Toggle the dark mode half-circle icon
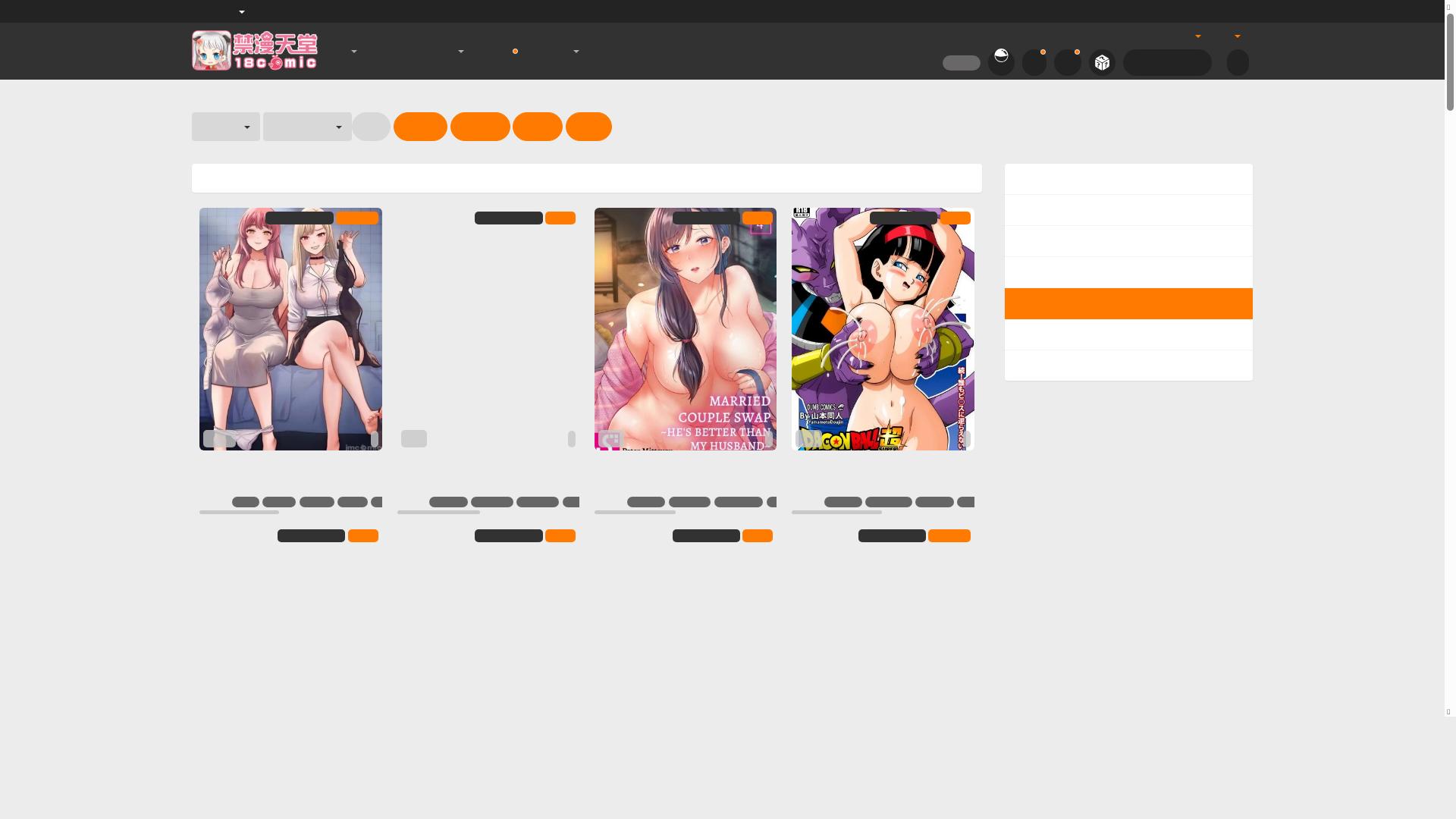This screenshot has width=1456, height=819. point(1001,62)
